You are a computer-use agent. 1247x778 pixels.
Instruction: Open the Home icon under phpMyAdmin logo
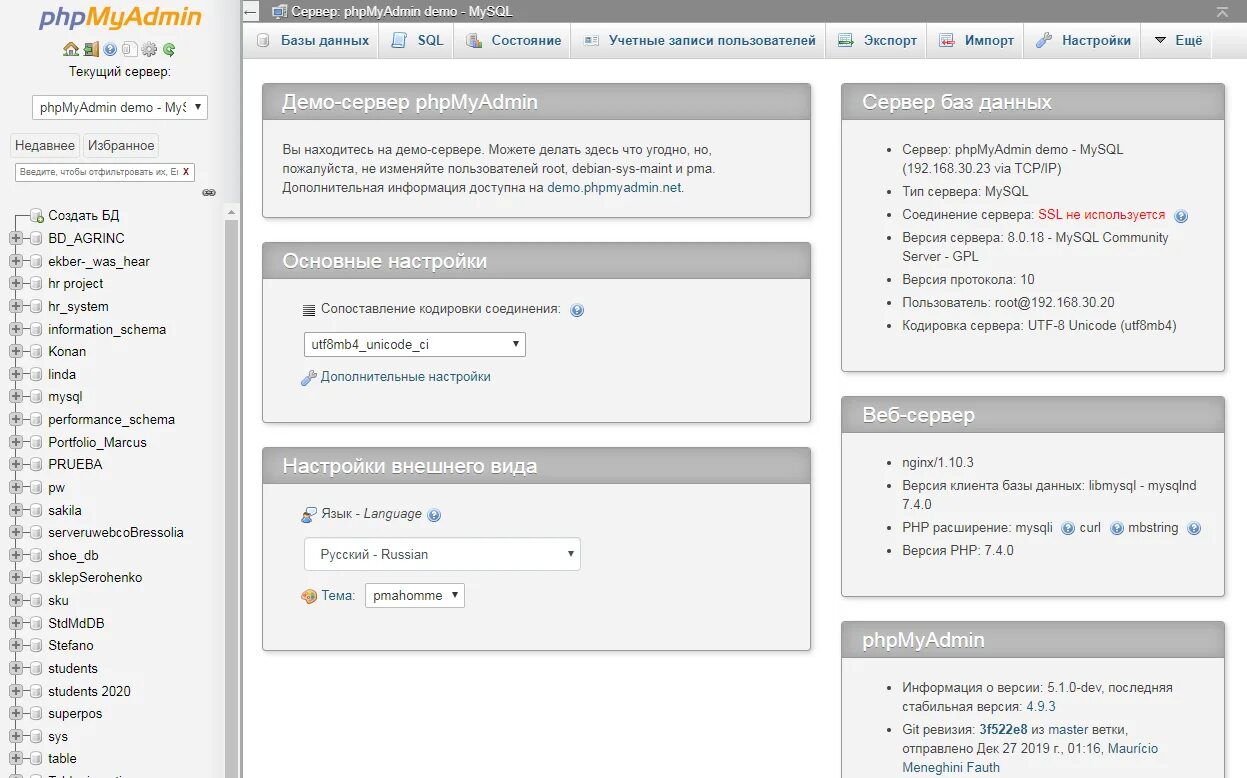pyautogui.click(x=71, y=49)
